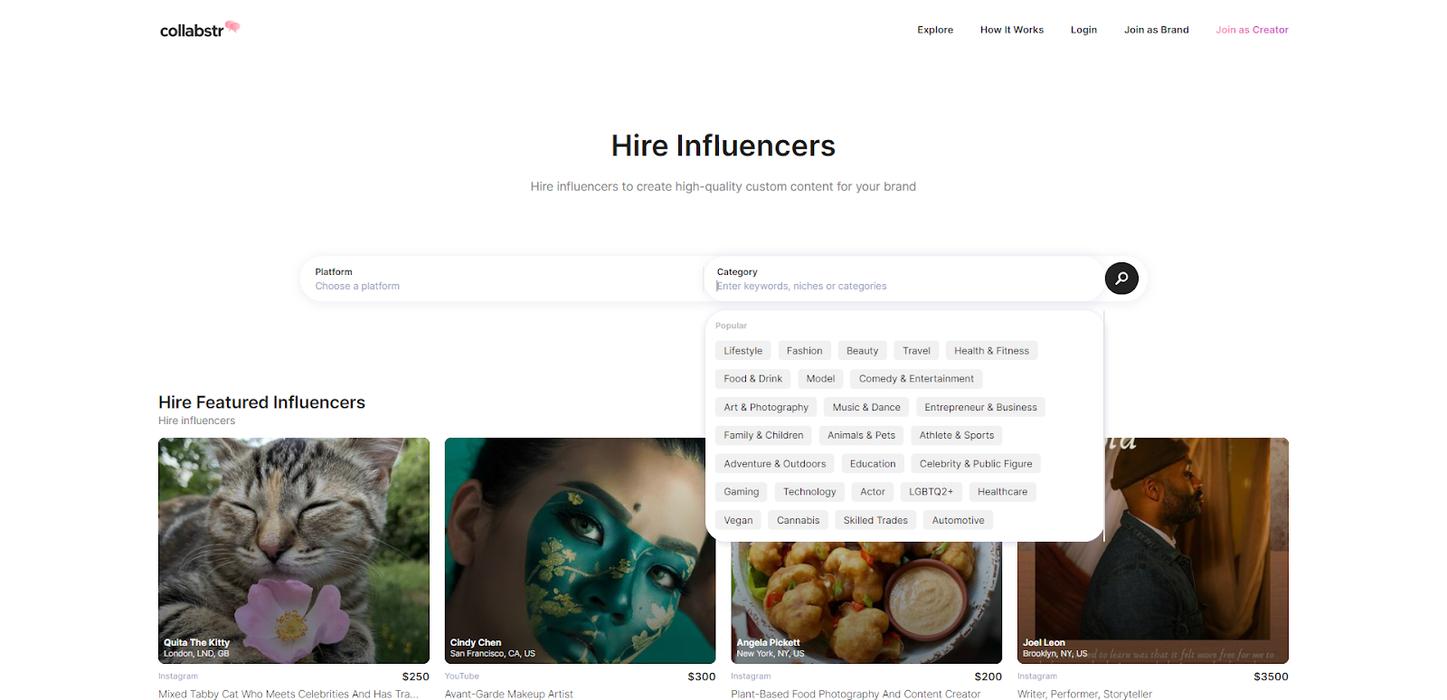Open Quita The Kitty influencer thumbnail

[x=294, y=550]
